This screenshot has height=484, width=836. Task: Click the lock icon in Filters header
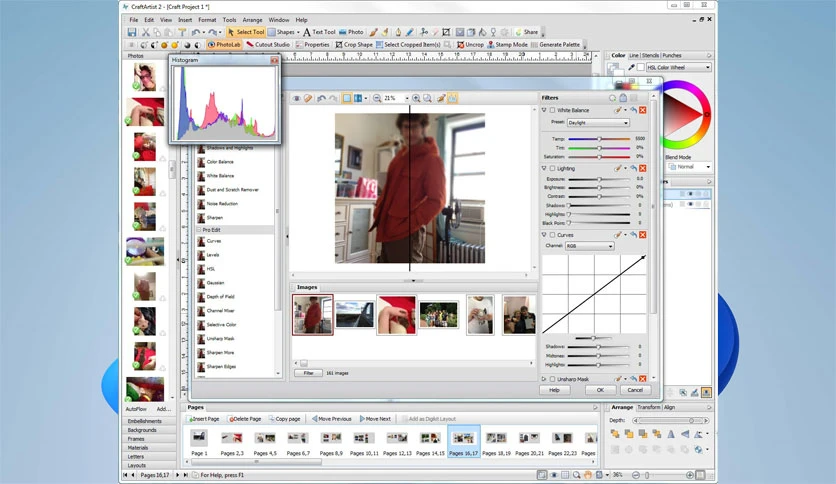623,98
